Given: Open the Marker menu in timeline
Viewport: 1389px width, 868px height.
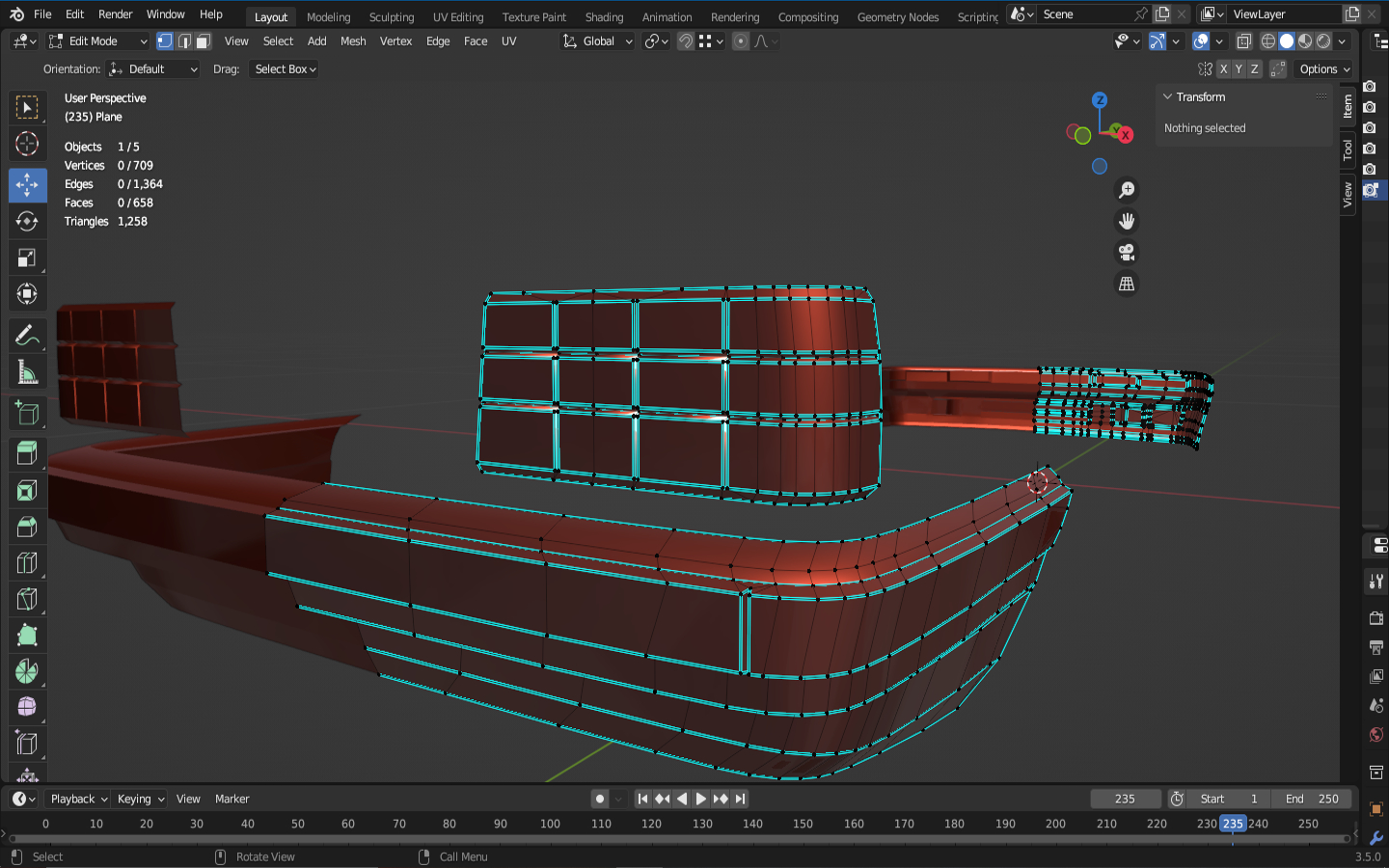Looking at the screenshot, I should point(231,799).
